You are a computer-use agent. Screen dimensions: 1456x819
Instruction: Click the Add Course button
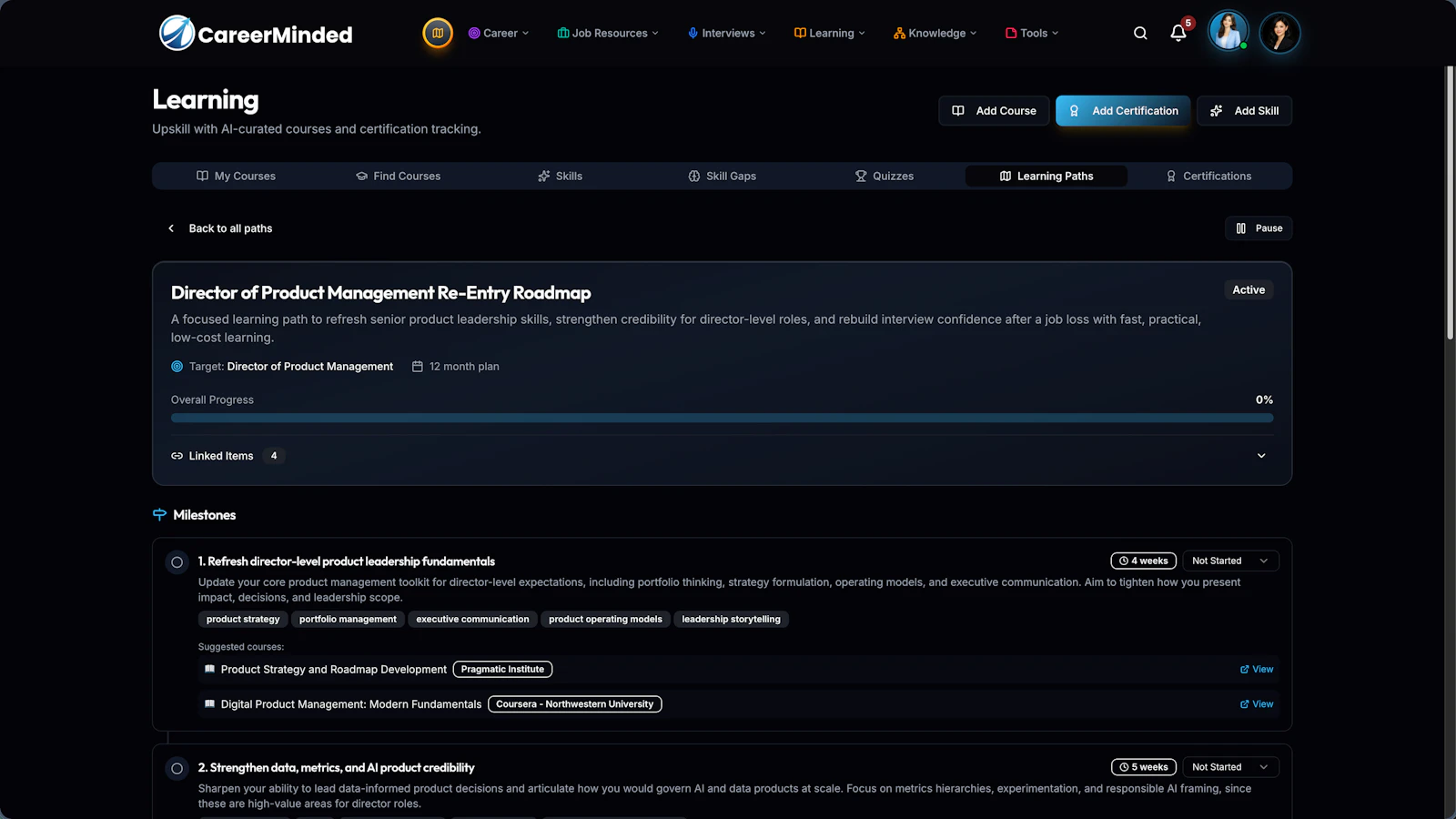994,111
